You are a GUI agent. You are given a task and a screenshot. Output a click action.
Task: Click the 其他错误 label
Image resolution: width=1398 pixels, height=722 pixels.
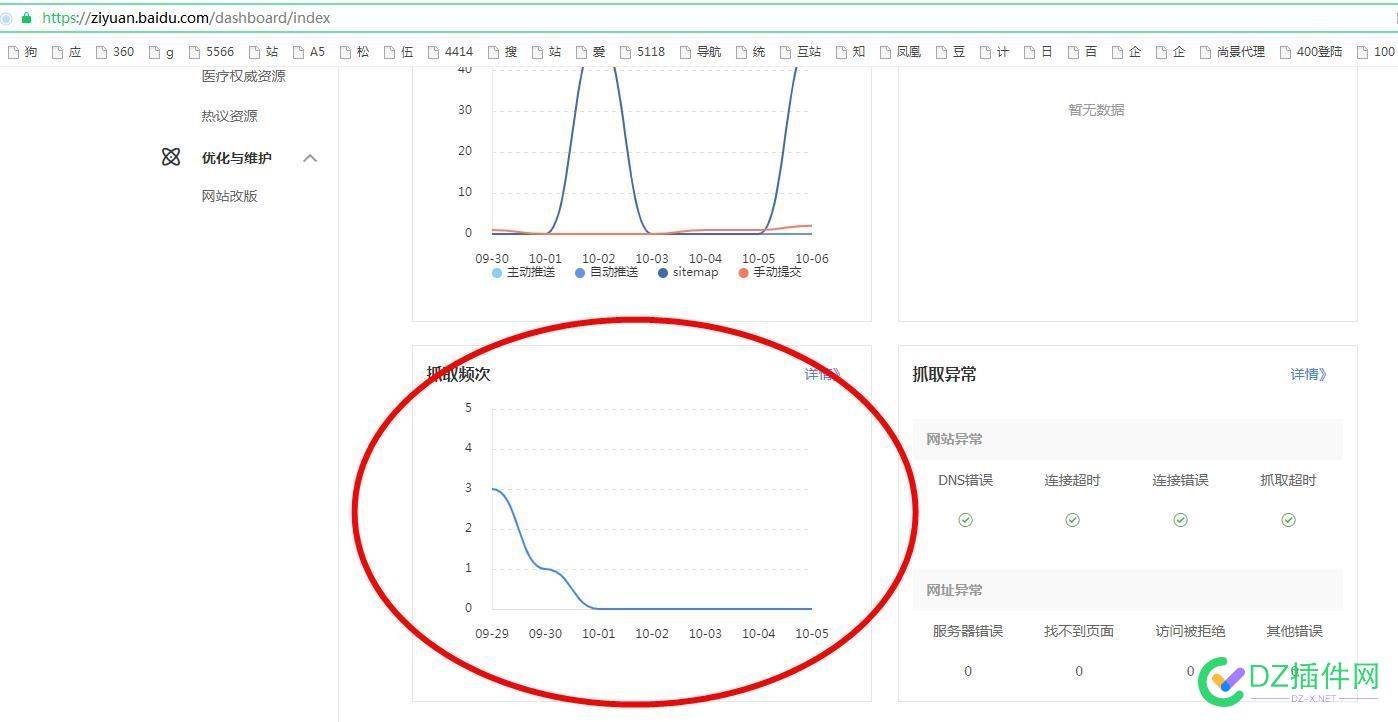[1294, 631]
